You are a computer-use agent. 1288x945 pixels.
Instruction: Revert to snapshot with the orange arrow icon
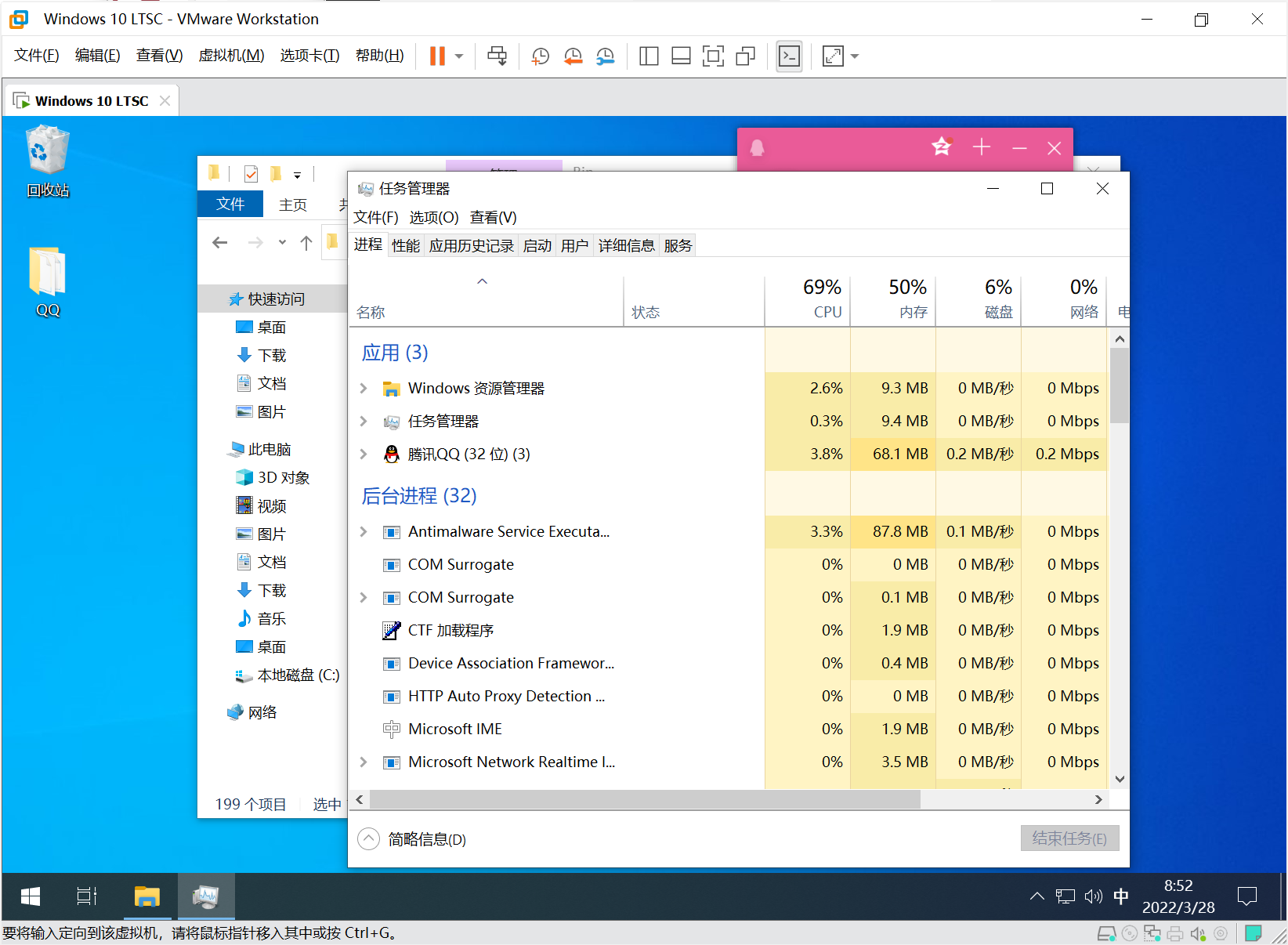pos(573,56)
